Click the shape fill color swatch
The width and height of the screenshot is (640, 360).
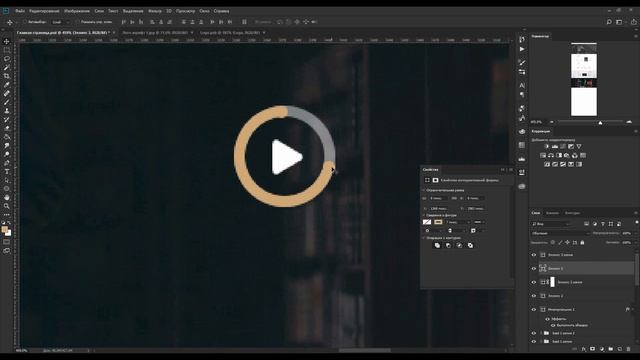[x=427, y=222]
